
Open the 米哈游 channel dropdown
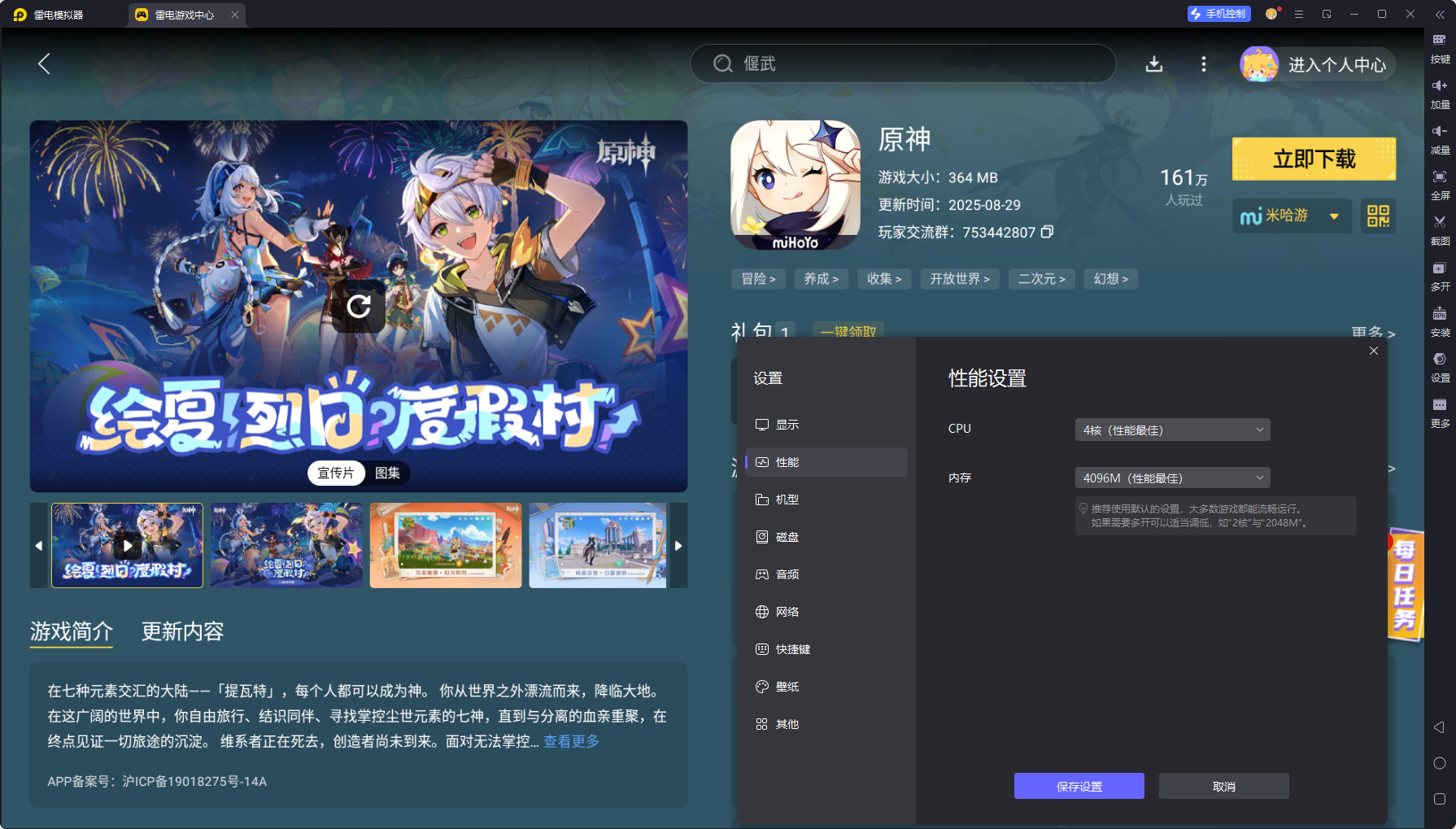pos(1292,216)
